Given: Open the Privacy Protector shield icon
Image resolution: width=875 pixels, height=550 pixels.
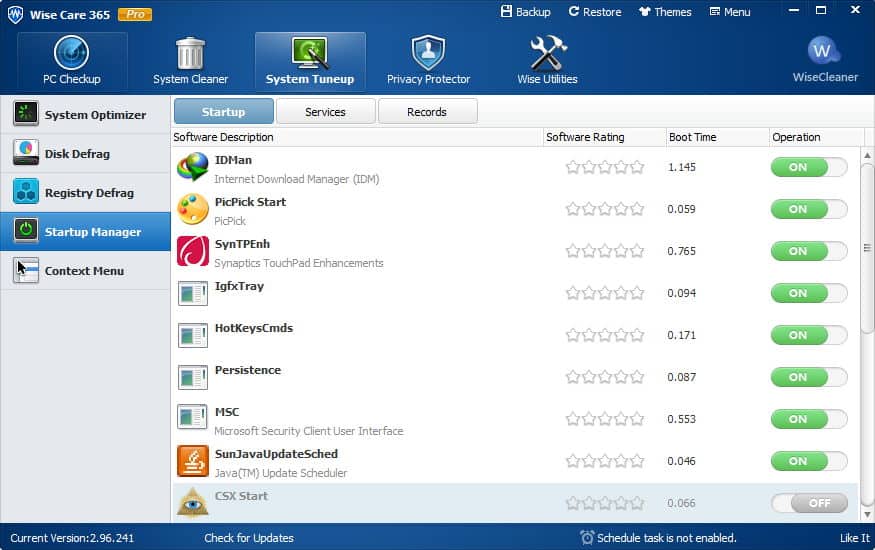Looking at the screenshot, I should 428,53.
